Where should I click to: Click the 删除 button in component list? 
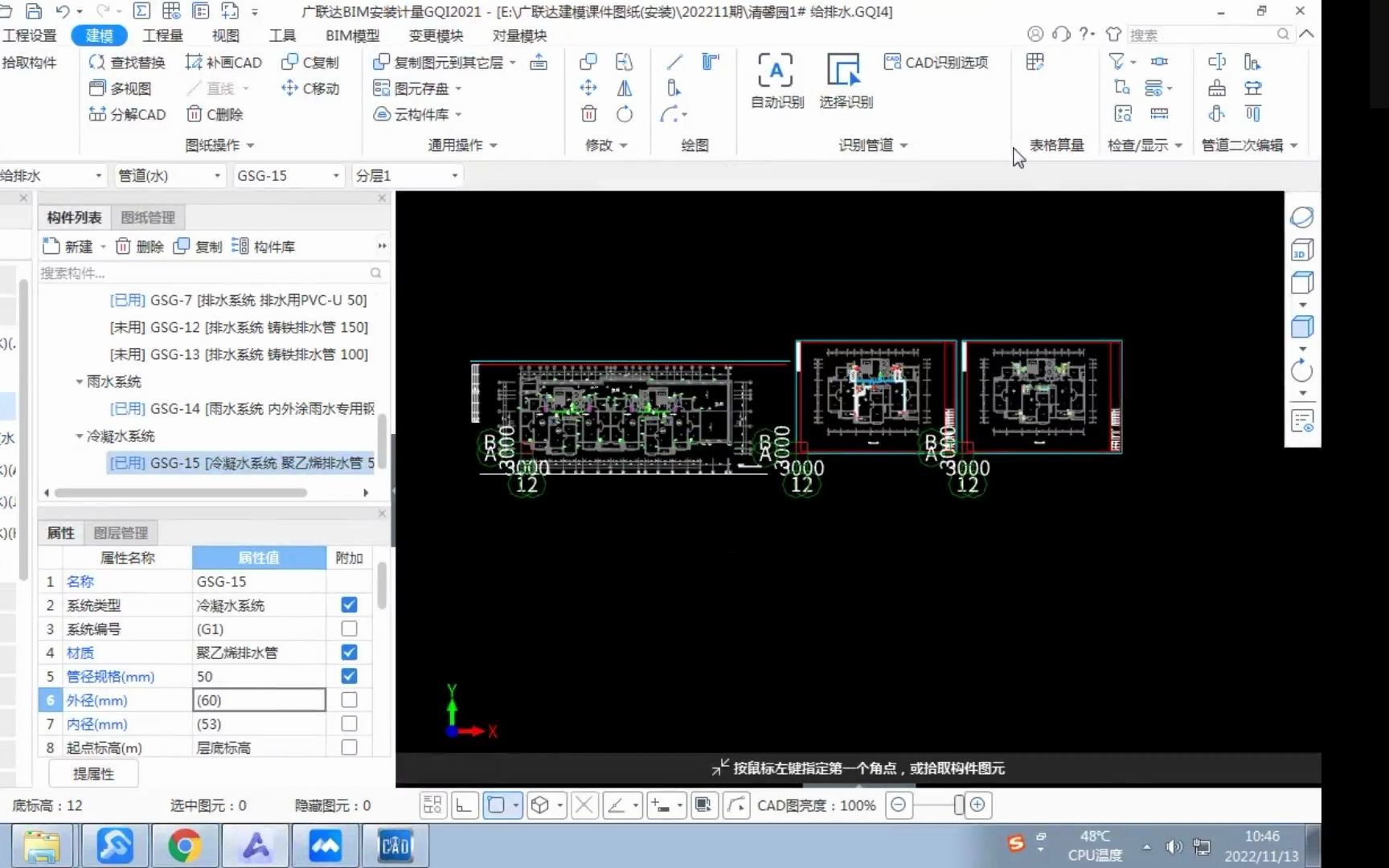140,247
